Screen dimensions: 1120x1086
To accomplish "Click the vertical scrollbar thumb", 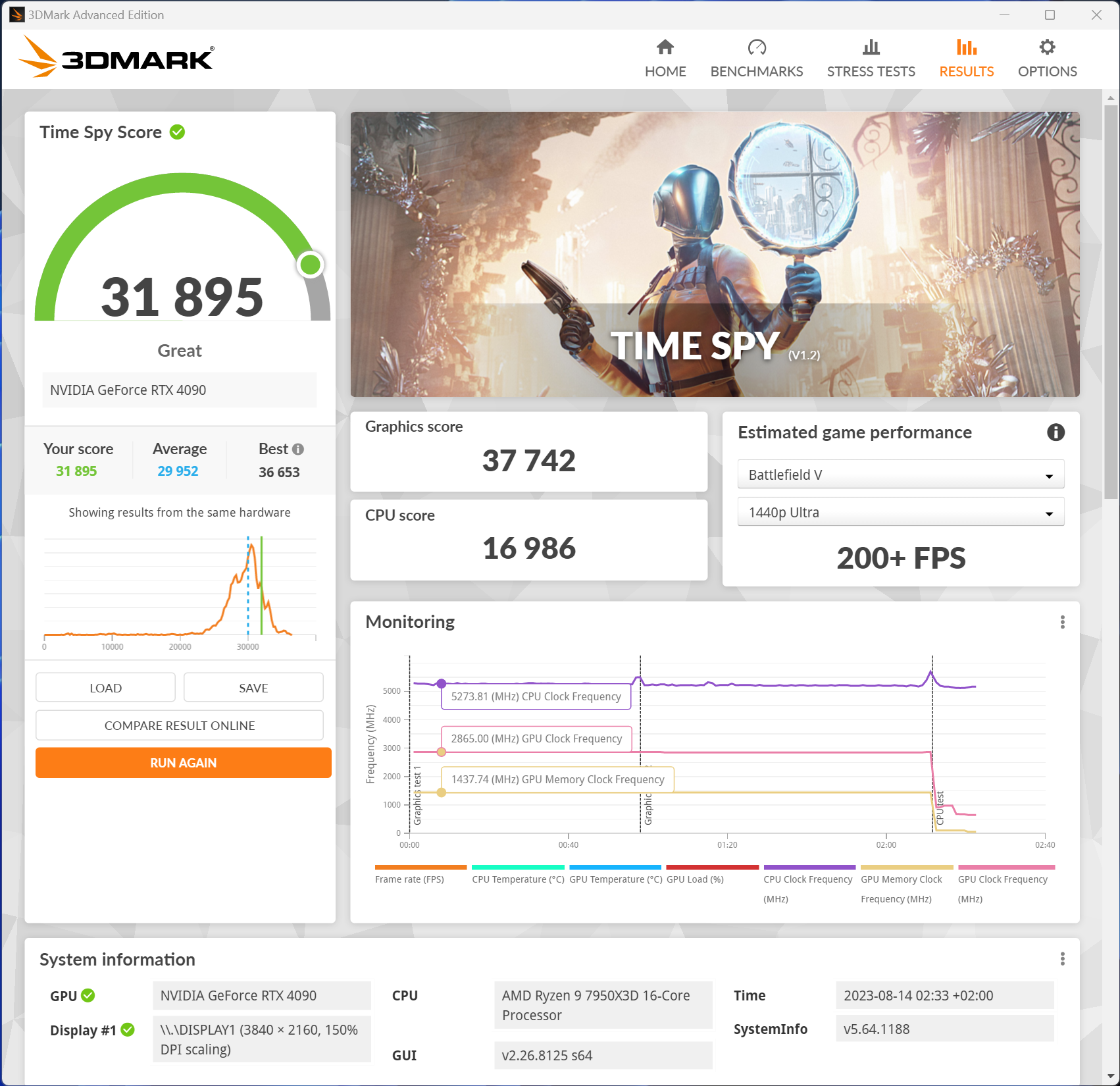I will (x=1111, y=301).
